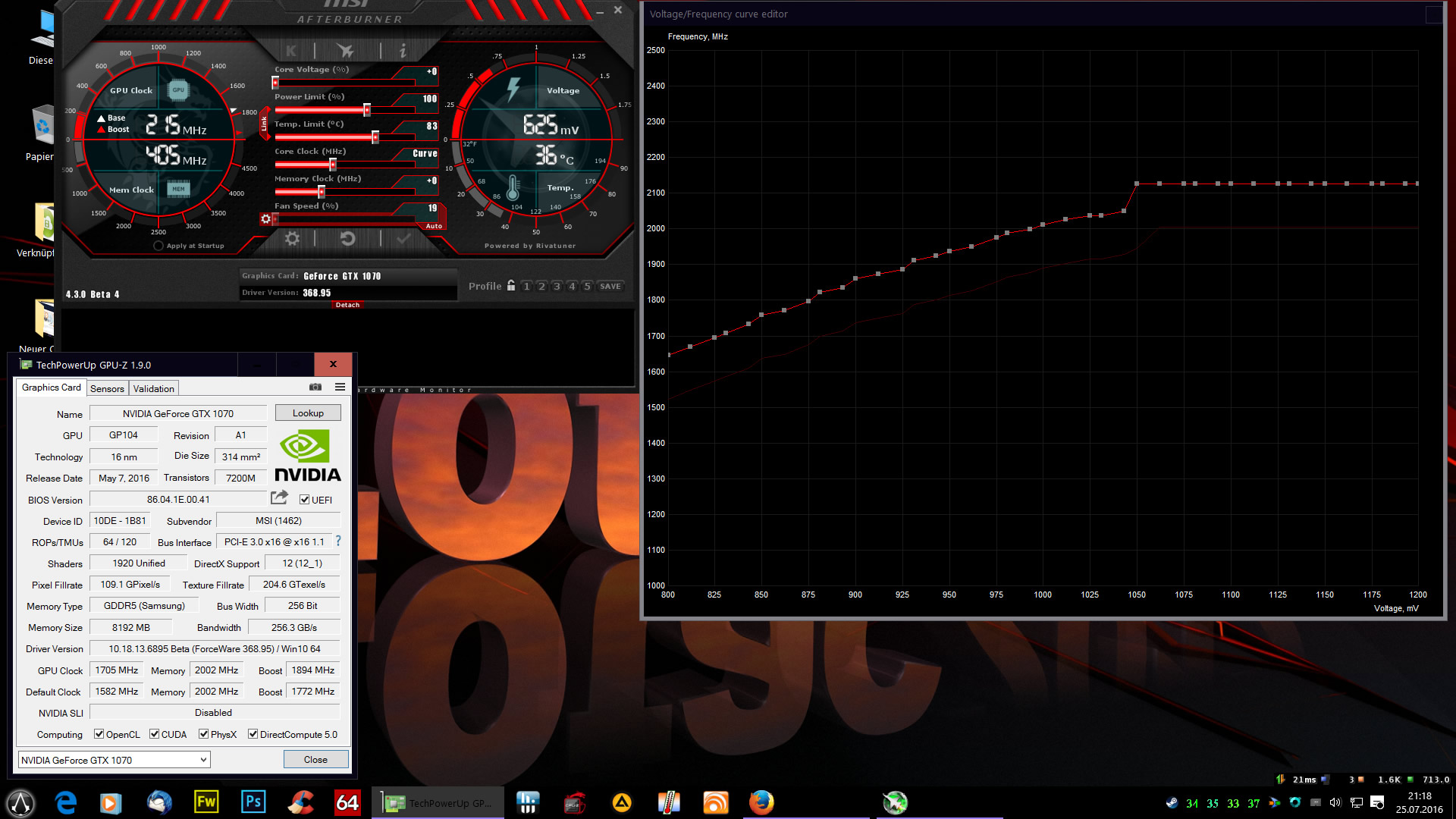The height and width of the screenshot is (819, 1456).
Task: Toggle the UEFI checkbox
Action: coord(304,500)
